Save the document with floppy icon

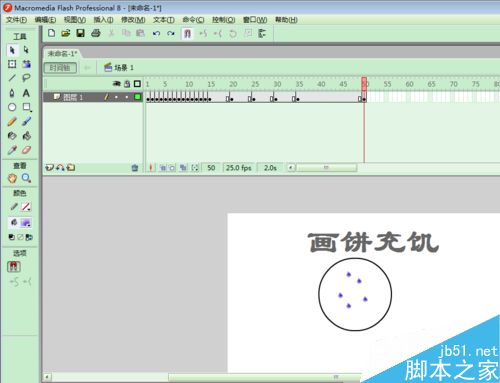(80, 33)
